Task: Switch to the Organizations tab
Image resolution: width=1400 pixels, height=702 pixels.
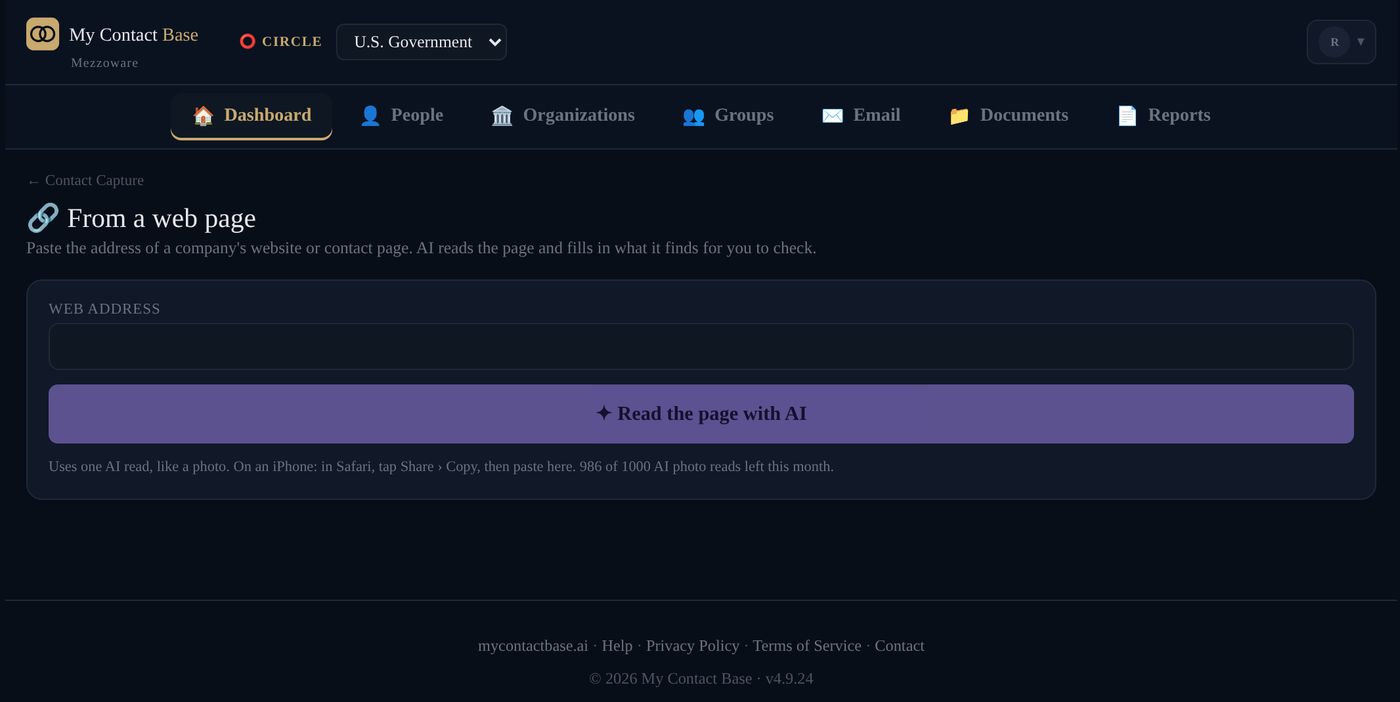Action: point(563,116)
